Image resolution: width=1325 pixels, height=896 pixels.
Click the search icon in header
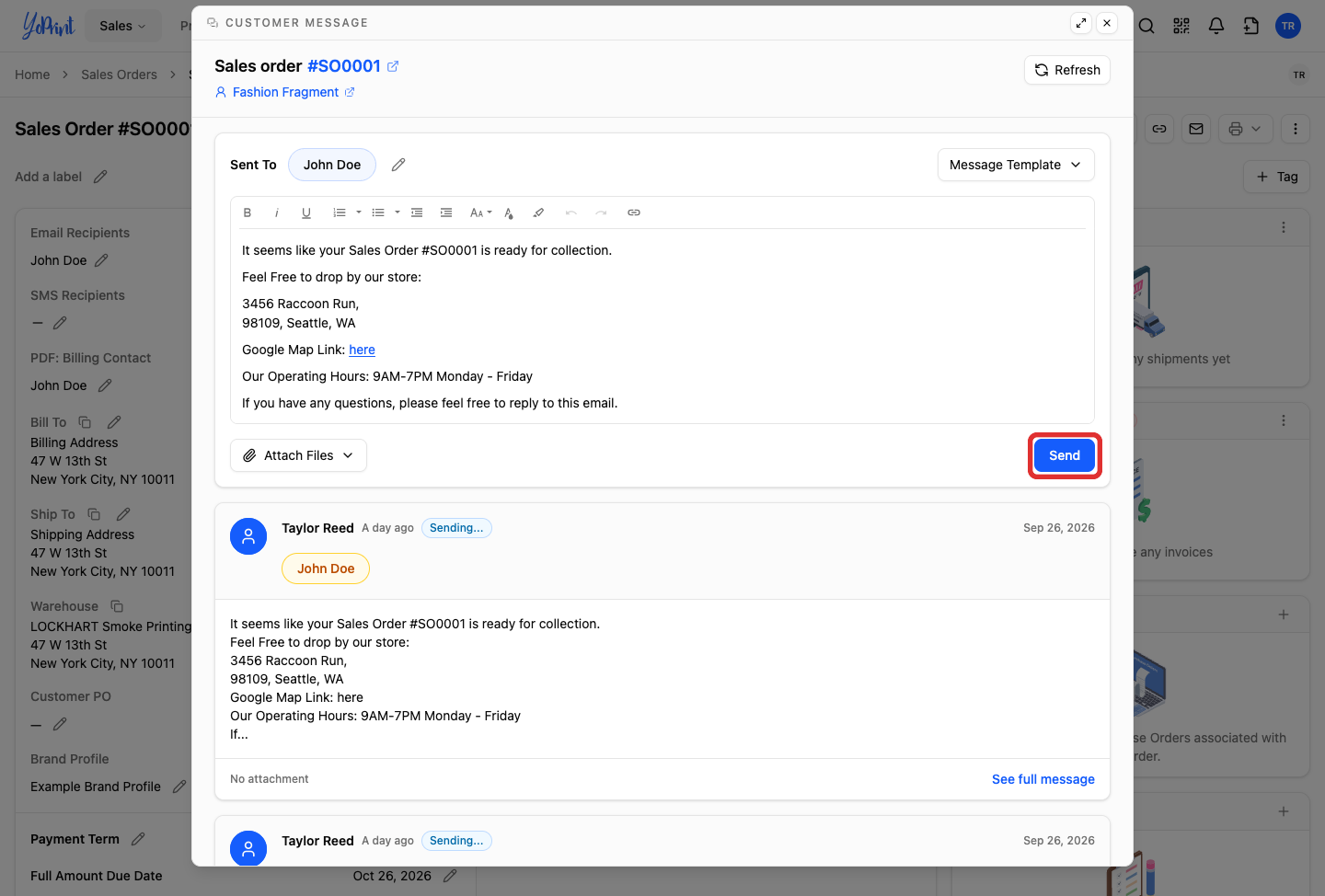pyautogui.click(x=1146, y=26)
